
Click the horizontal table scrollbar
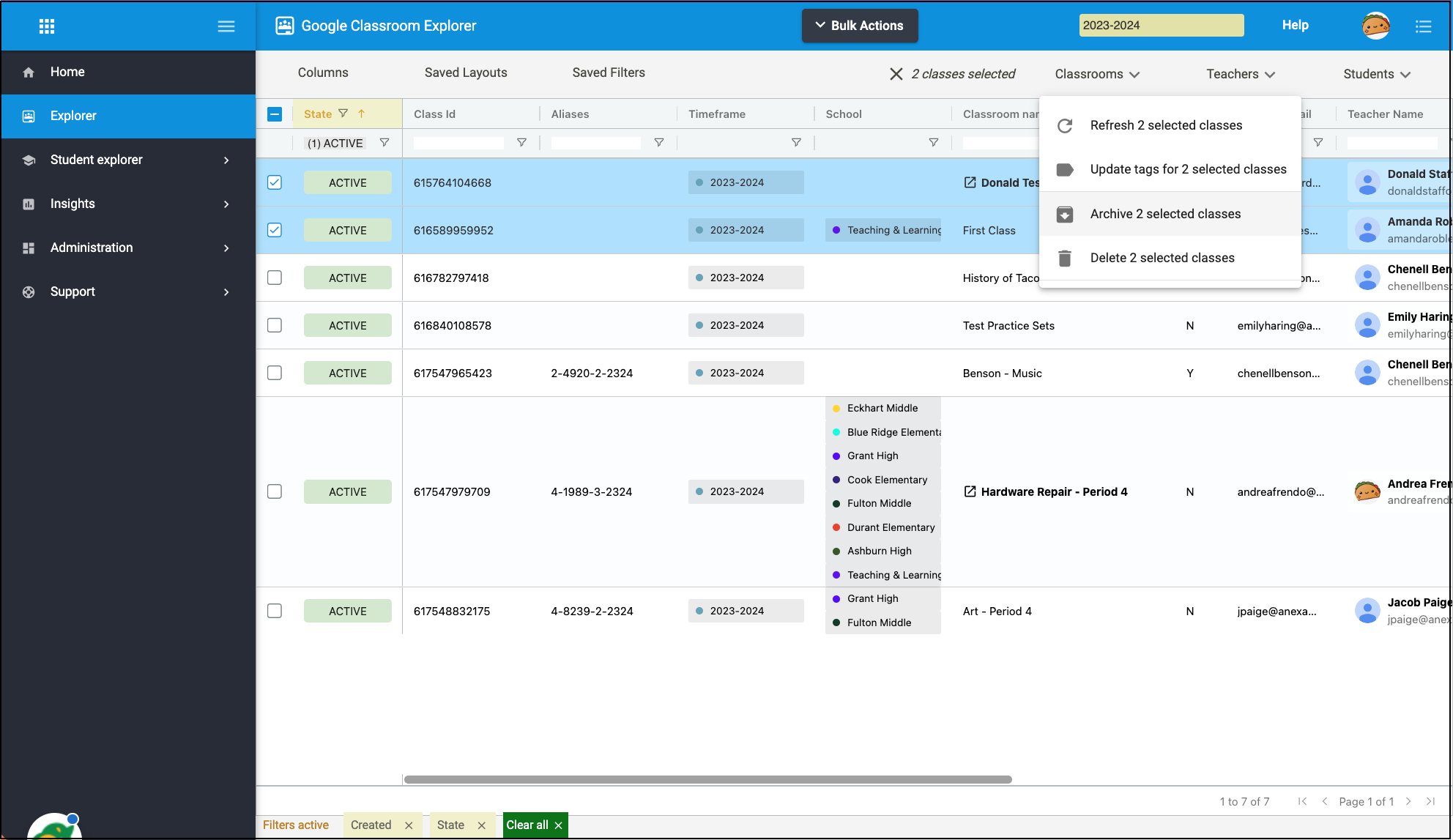coord(707,779)
